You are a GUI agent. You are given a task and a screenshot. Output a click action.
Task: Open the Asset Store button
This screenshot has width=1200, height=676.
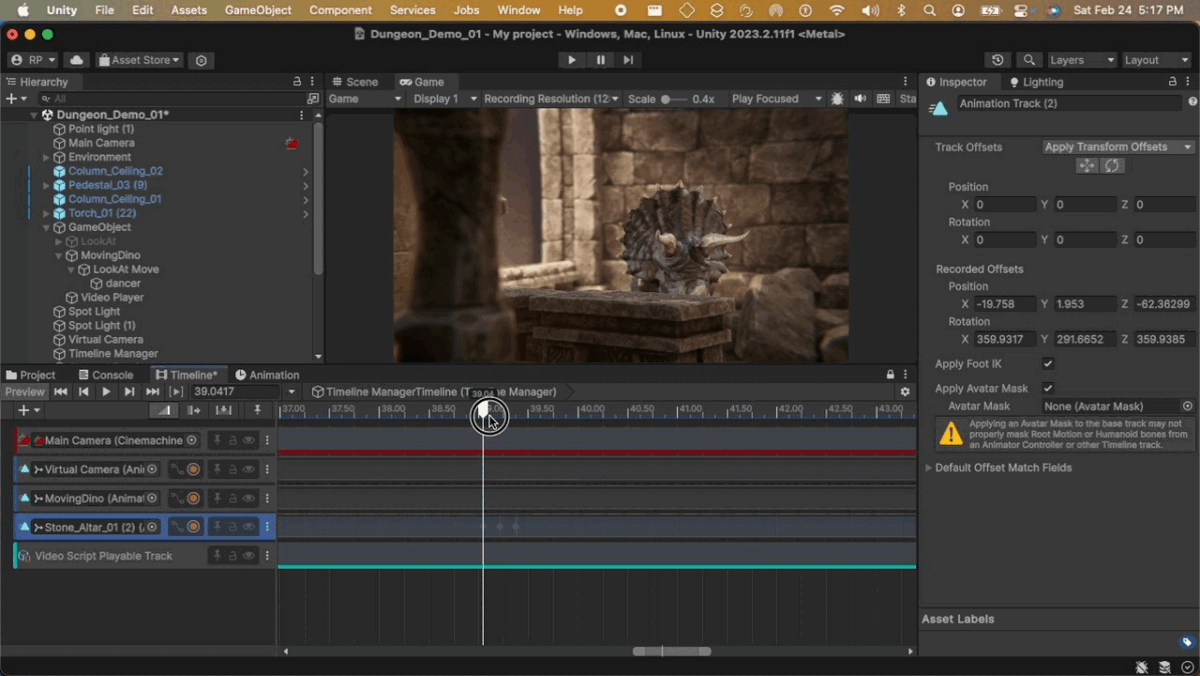click(140, 60)
